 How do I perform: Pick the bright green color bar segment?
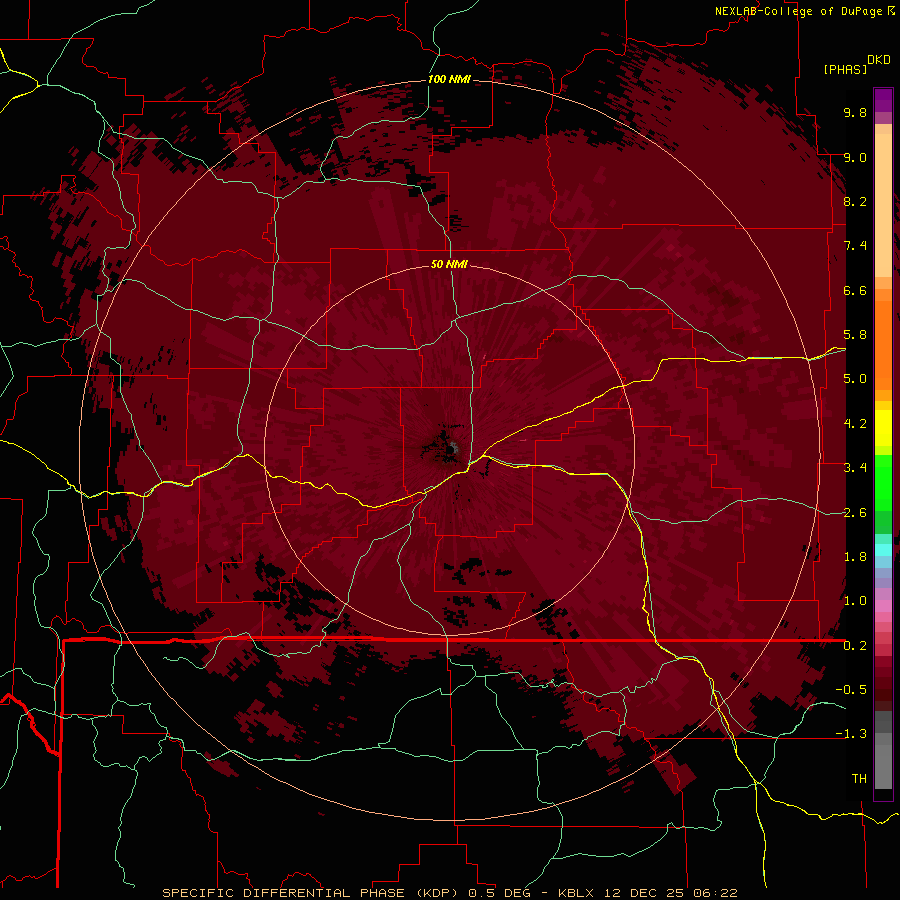(x=883, y=482)
